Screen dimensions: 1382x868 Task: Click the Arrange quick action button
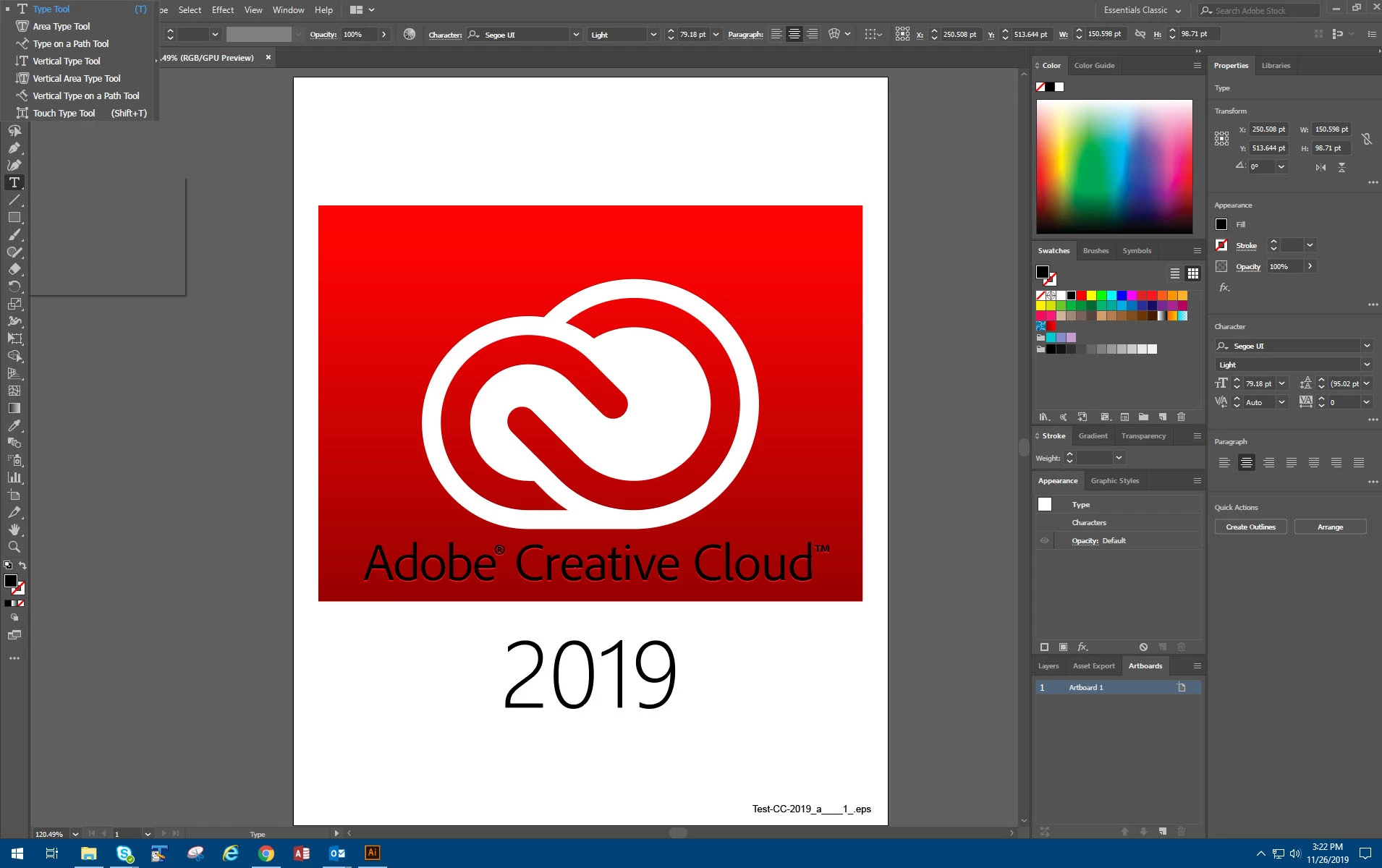1330,527
